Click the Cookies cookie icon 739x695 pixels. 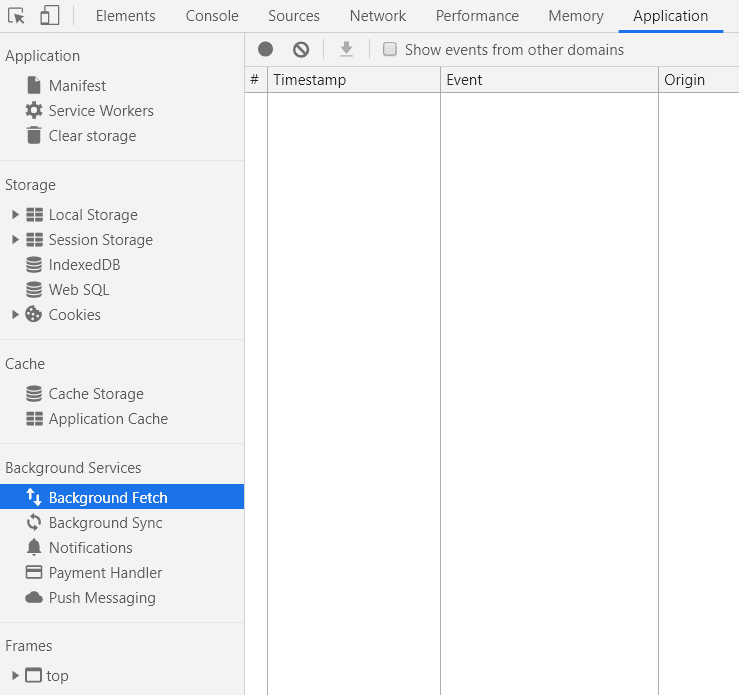(33, 314)
